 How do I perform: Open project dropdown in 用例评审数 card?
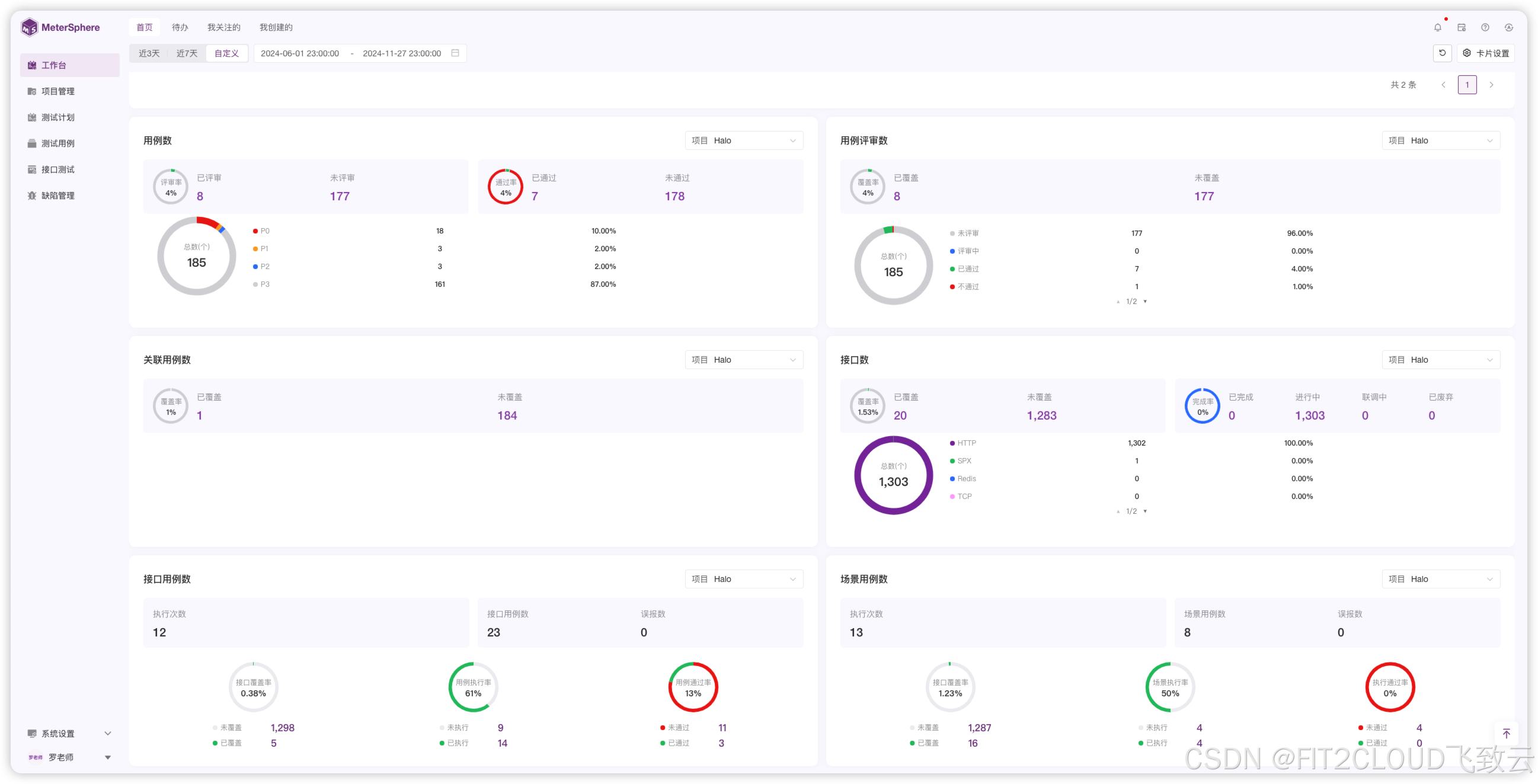(1441, 141)
